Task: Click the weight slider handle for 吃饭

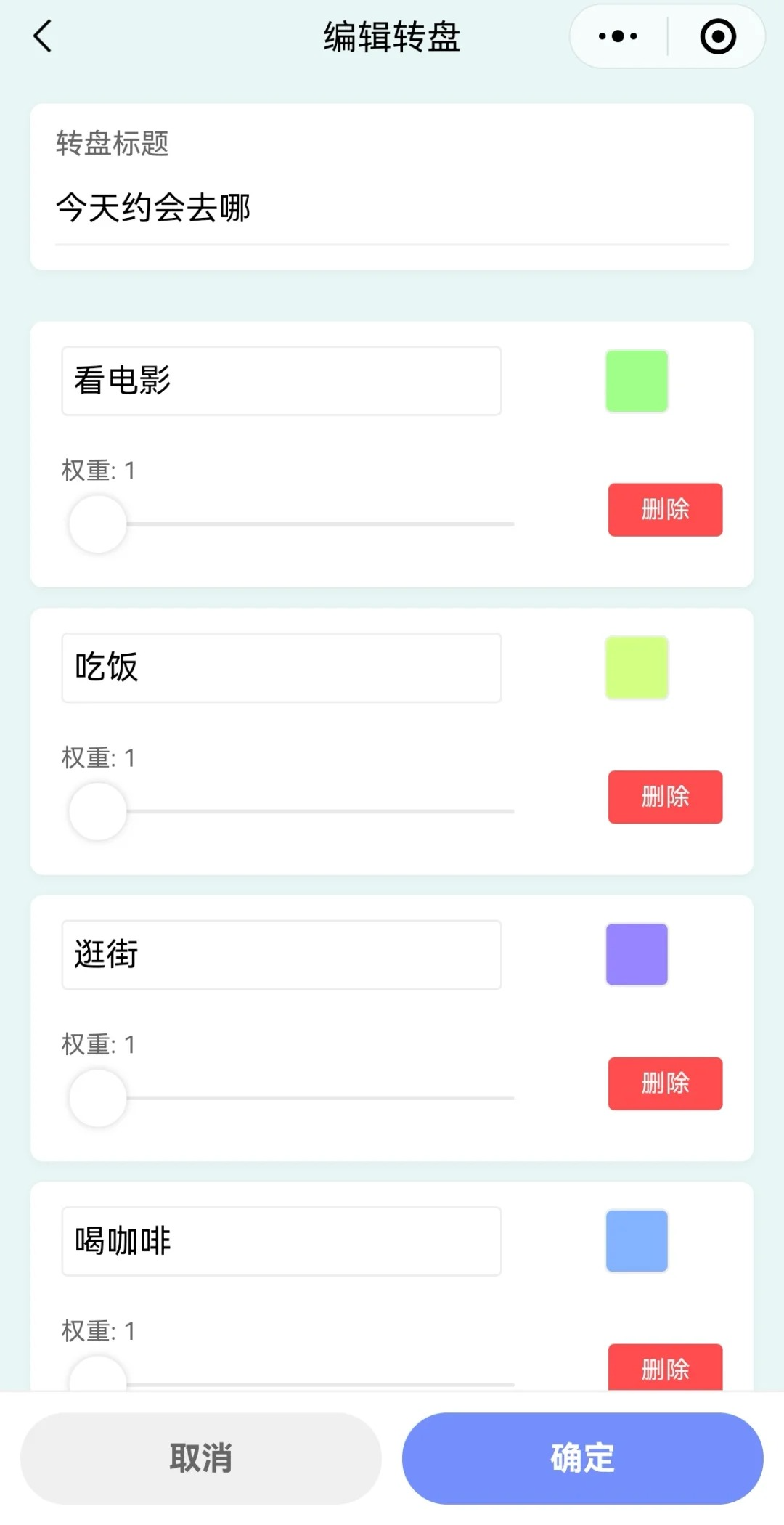Action: pos(98,811)
